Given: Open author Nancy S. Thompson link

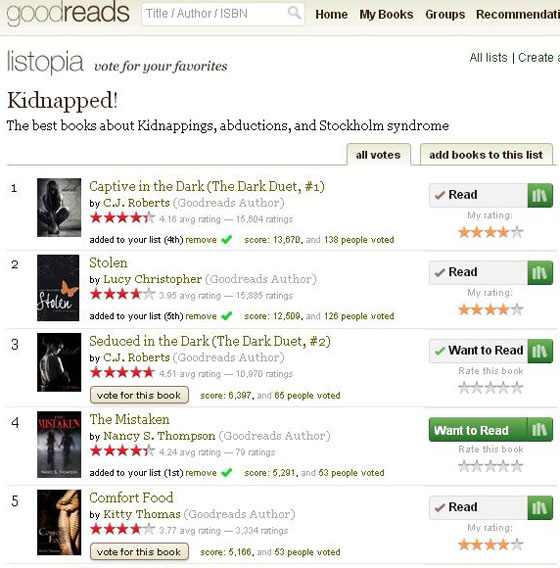Looking at the screenshot, I should click(x=159, y=436).
